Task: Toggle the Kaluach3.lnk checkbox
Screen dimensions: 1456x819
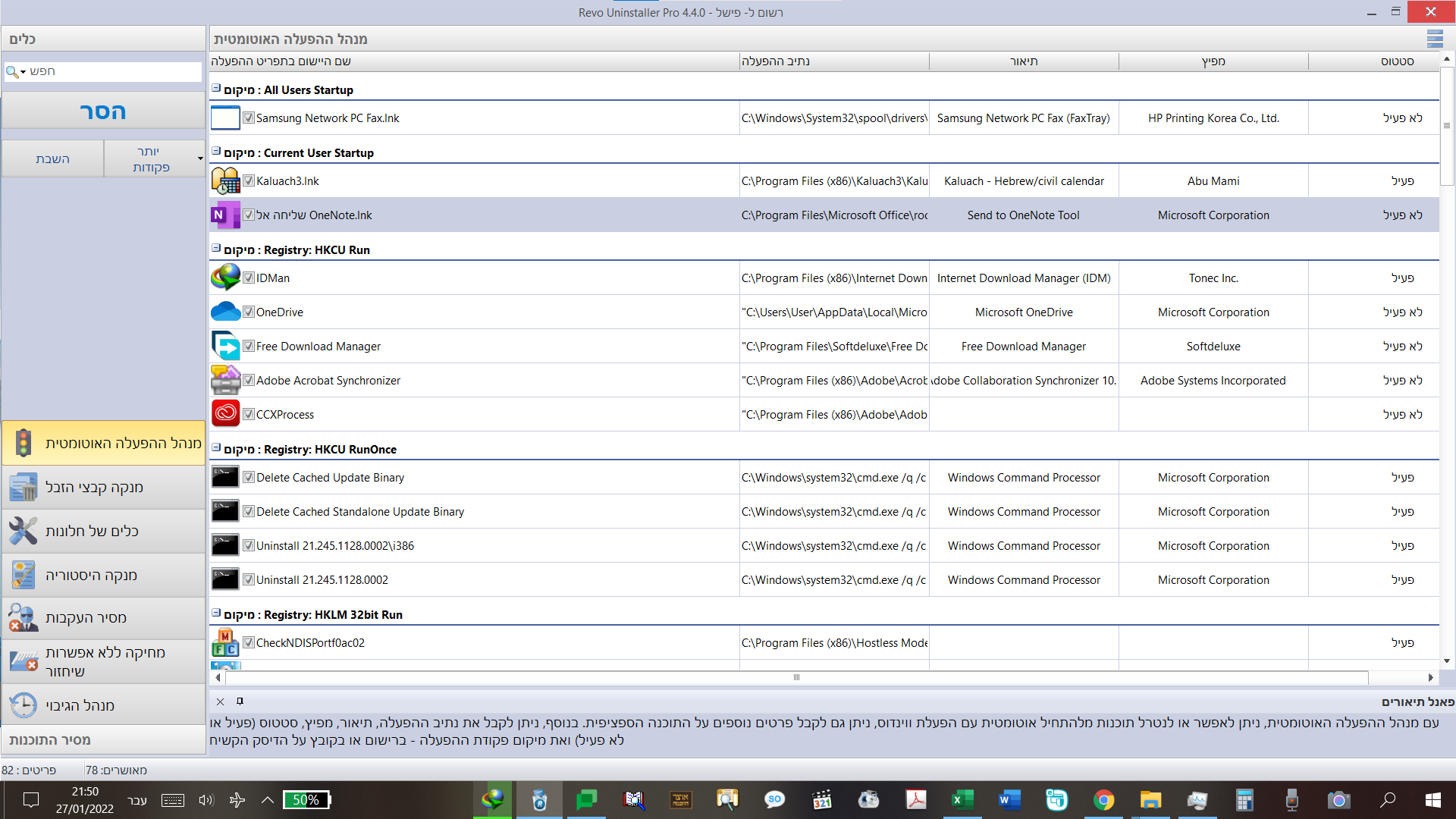Action: click(248, 180)
